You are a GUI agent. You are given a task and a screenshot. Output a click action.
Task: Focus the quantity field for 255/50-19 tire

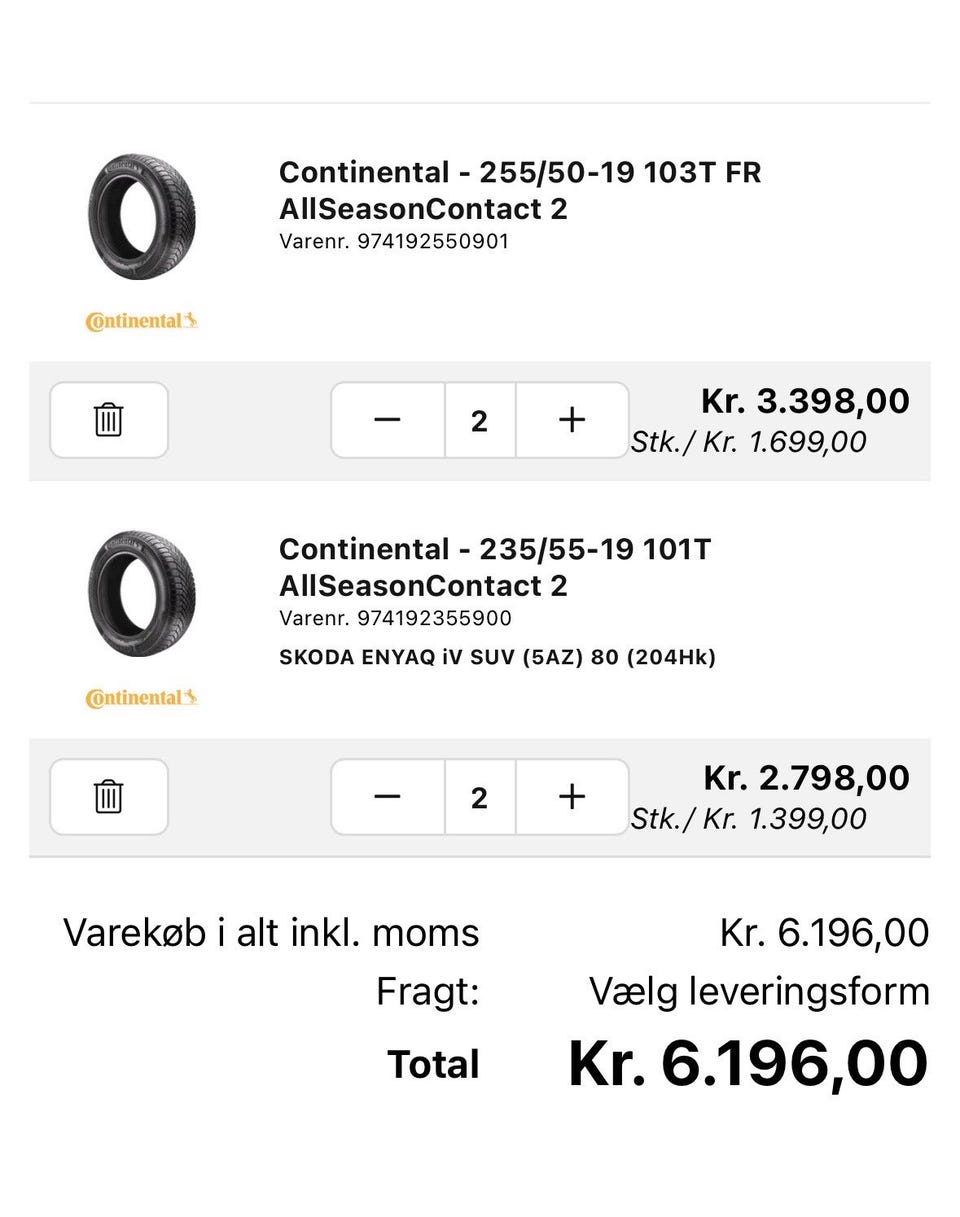480,420
